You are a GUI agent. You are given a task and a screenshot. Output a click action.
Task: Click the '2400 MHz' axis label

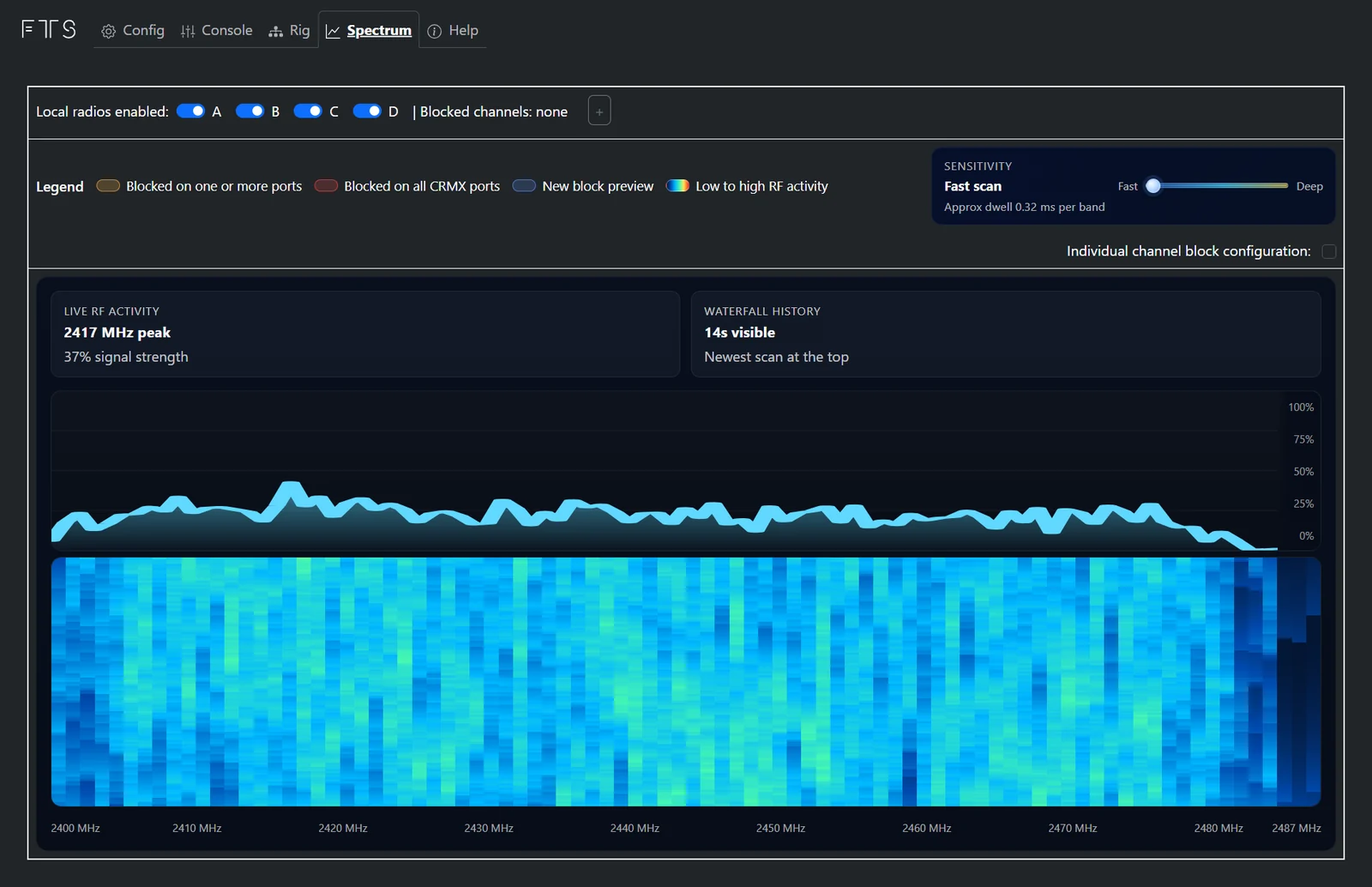point(75,828)
